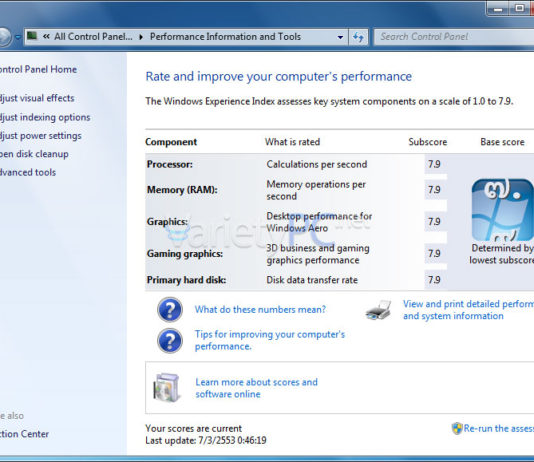Click the Component column header
Image resolution: width=534 pixels, height=462 pixels.
pos(171,142)
